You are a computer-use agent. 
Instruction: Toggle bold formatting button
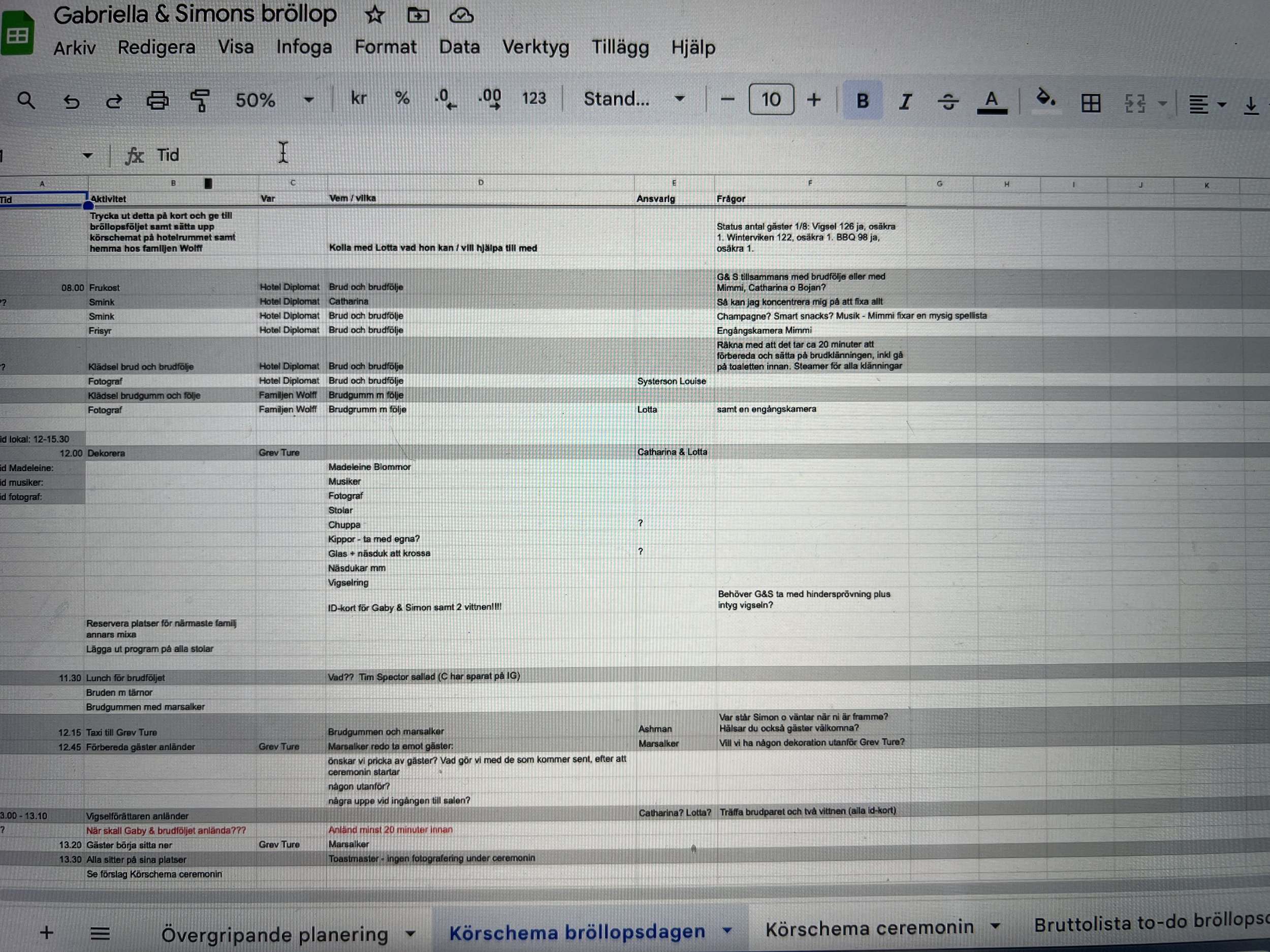[x=862, y=101]
